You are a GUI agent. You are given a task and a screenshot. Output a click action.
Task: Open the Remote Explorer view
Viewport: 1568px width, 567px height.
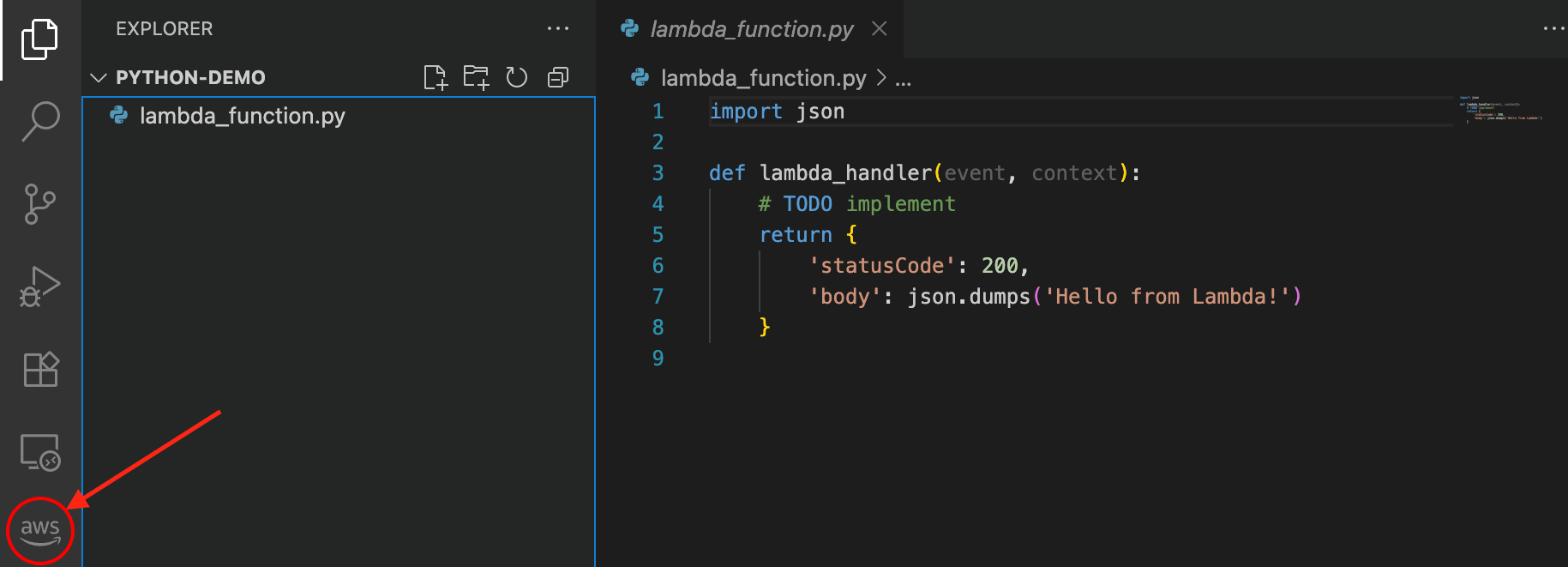[x=40, y=452]
